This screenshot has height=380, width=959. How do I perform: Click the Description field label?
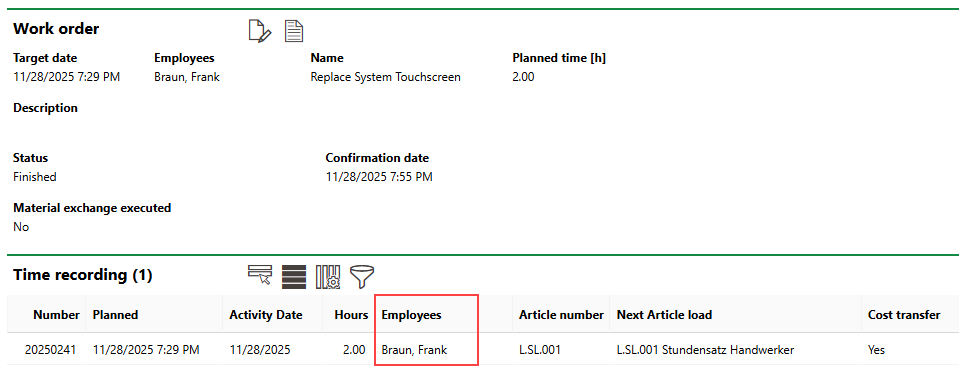(x=45, y=108)
